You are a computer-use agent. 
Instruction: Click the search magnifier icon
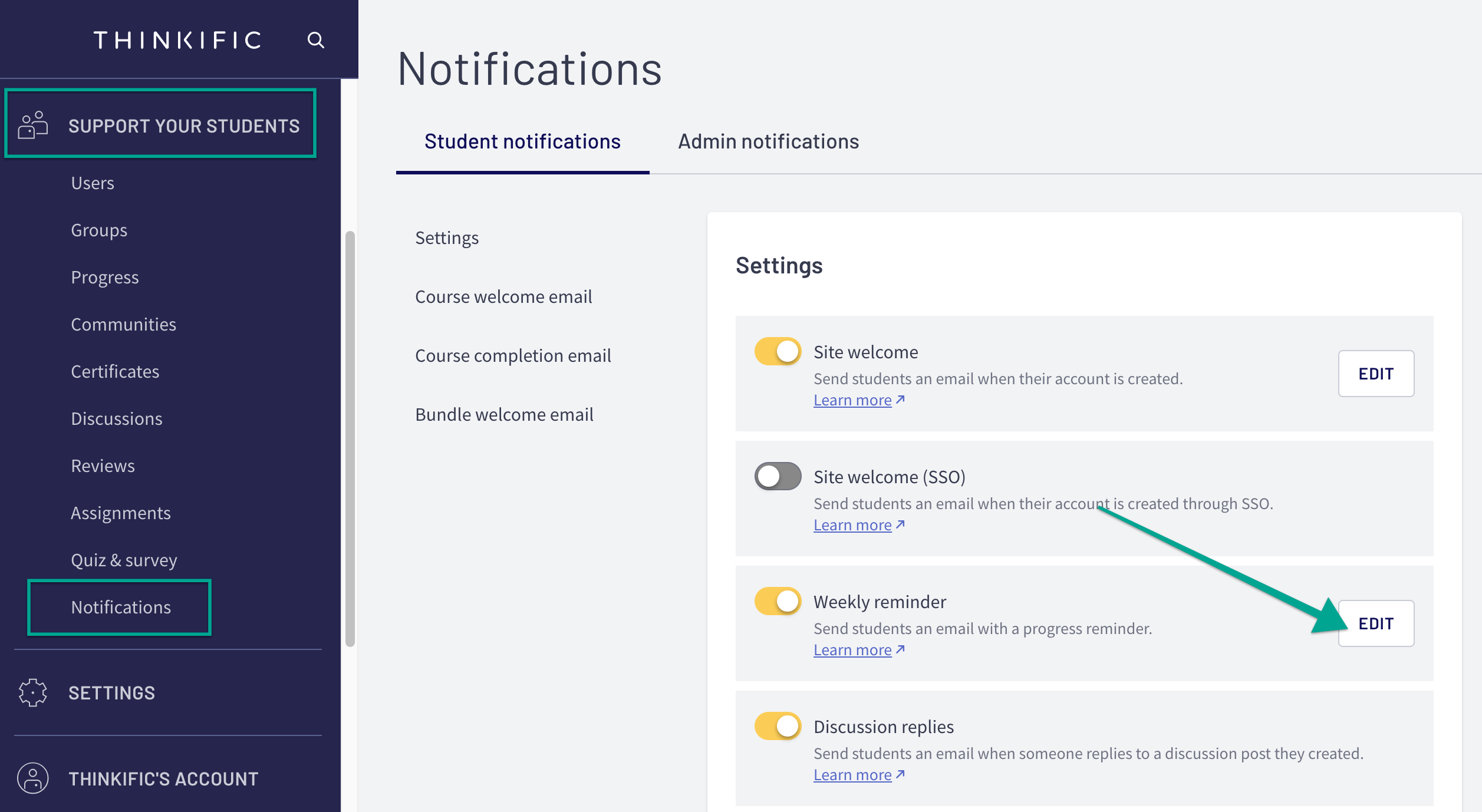pos(316,40)
